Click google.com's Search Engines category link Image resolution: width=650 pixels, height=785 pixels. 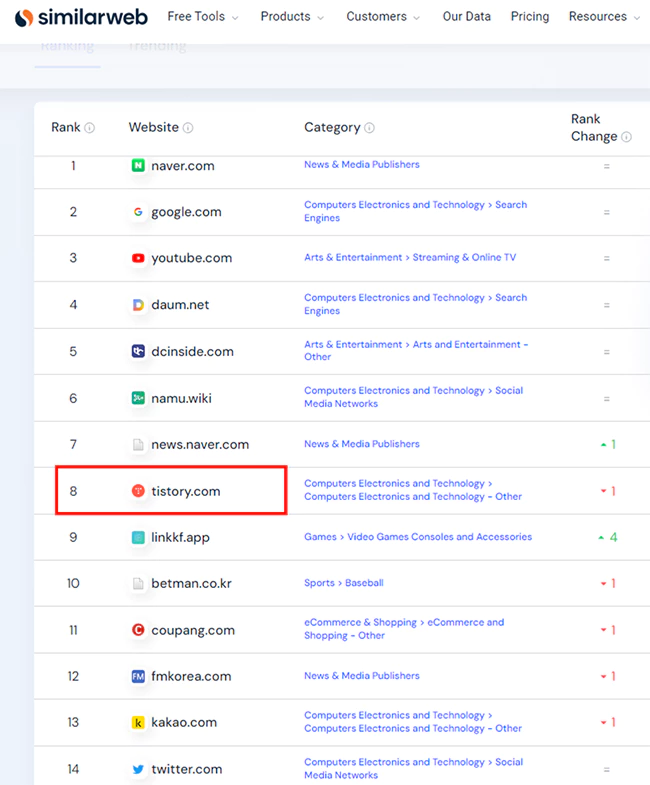(x=416, y=211)
